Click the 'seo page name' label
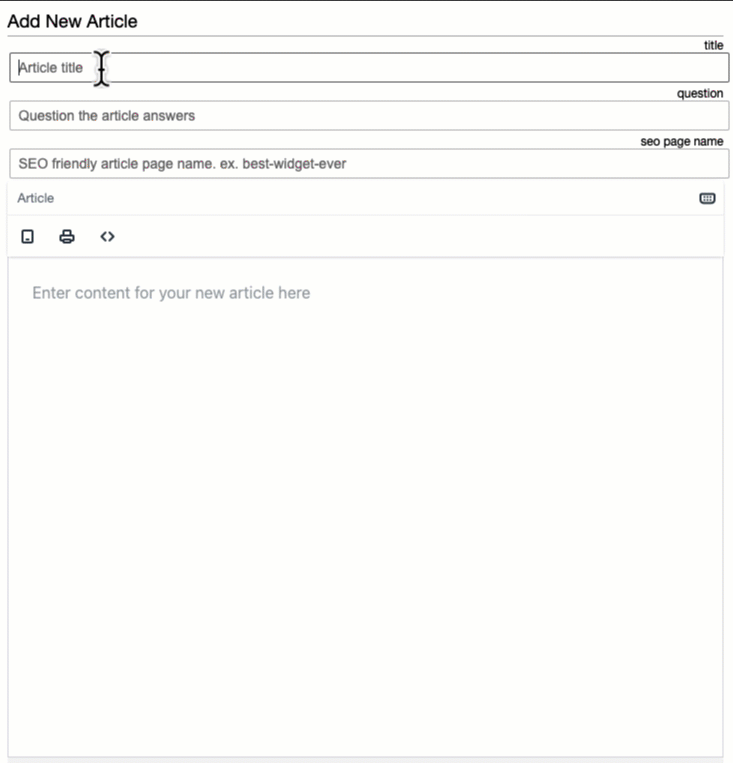Screen dimensions: 733x763 point(681,141)
